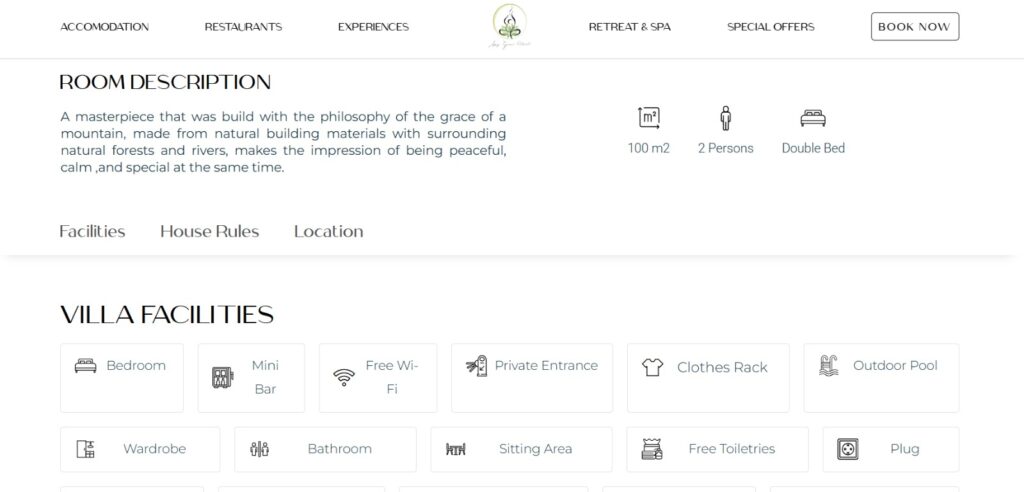
Task: Click the Plug socket icon
Action: (848, 449)
